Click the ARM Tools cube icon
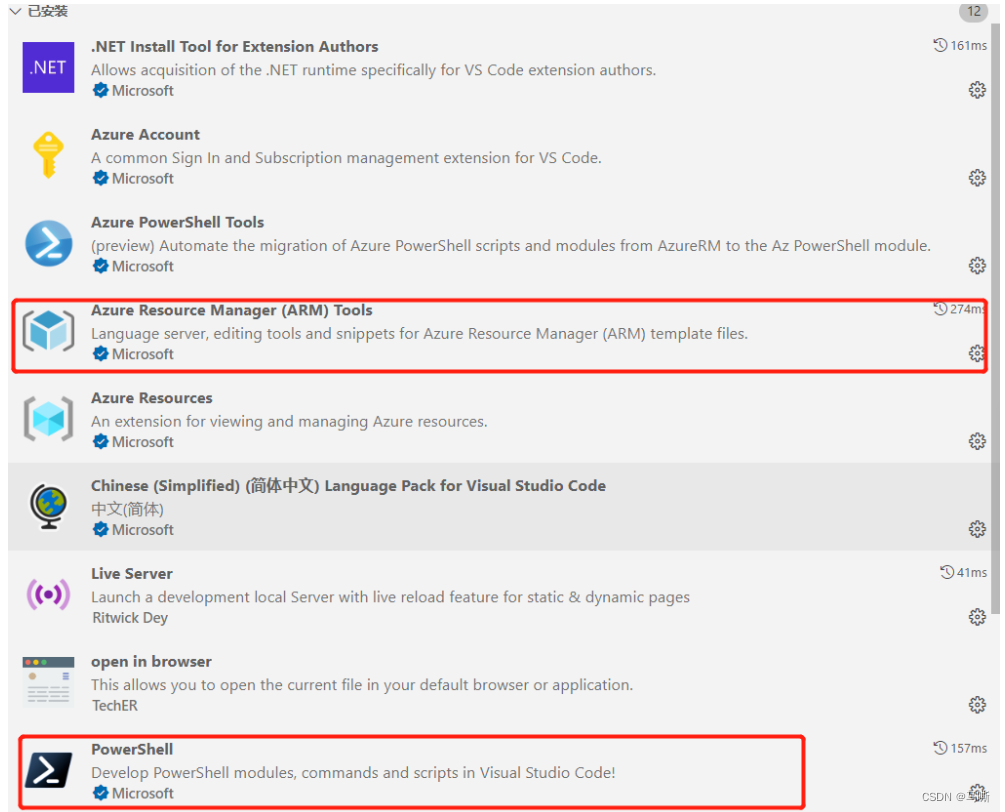Screen dimensions: 1005x812 point(48,331)
